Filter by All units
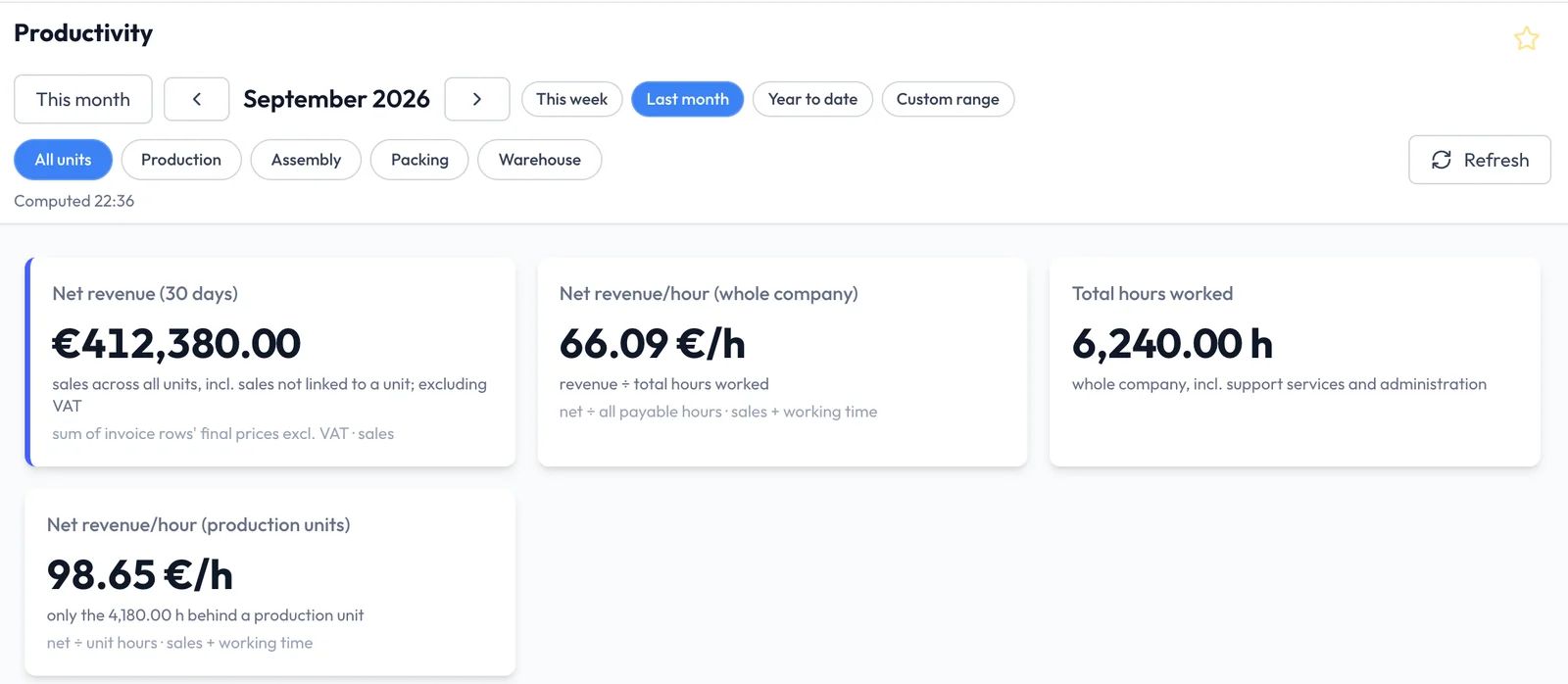The height and width of the screenshot is (684, 1568). (x=63, y=160)
